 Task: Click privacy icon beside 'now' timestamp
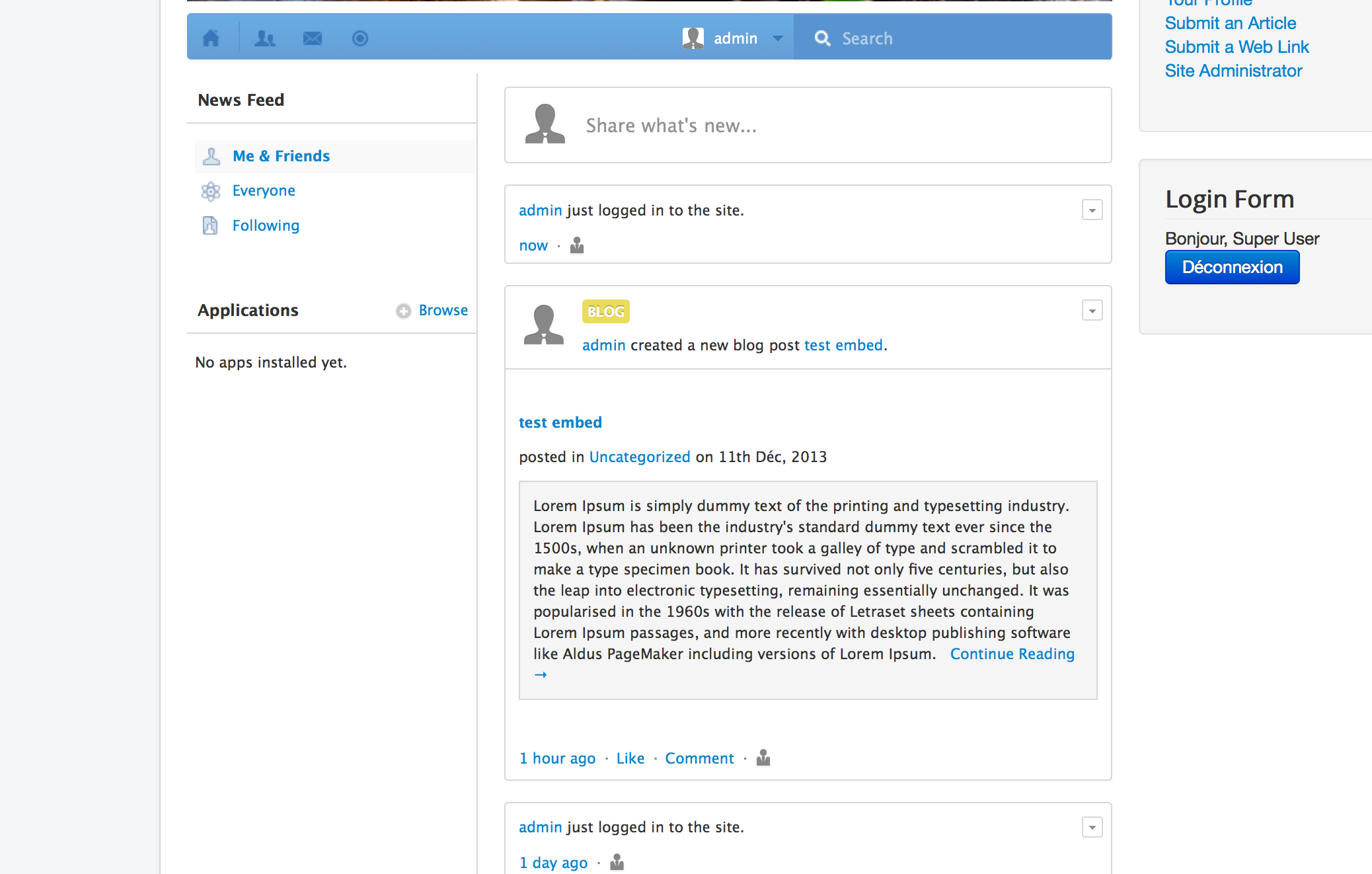pos(577,245)
